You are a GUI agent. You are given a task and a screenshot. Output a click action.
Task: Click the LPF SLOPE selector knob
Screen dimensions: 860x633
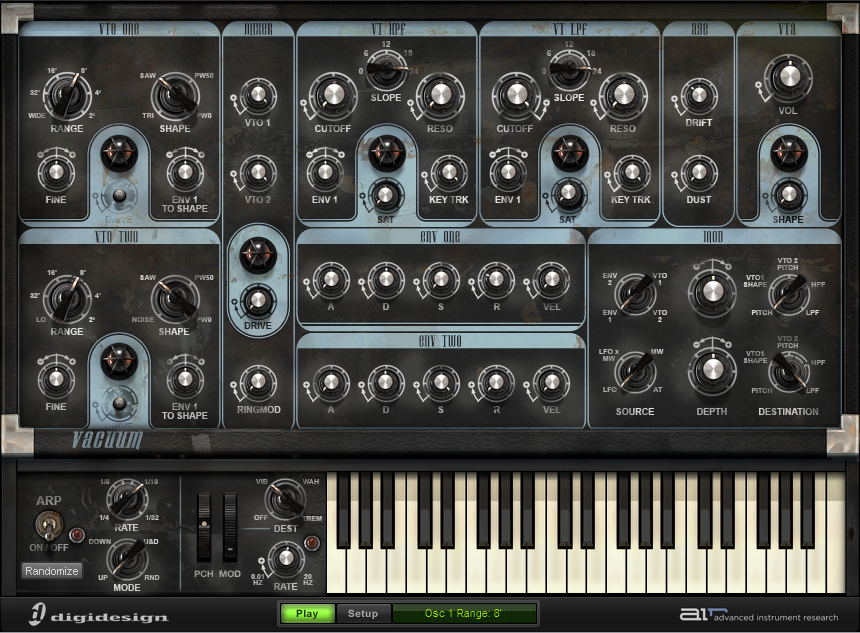[569, 70]
